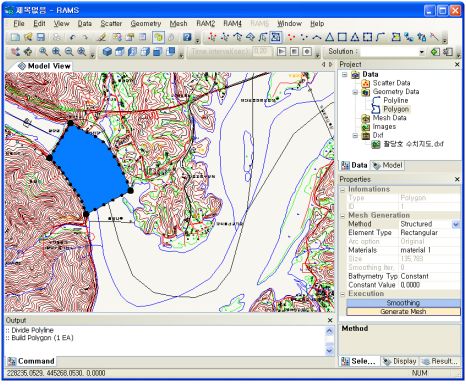Open the Window menu

[289, 24]
